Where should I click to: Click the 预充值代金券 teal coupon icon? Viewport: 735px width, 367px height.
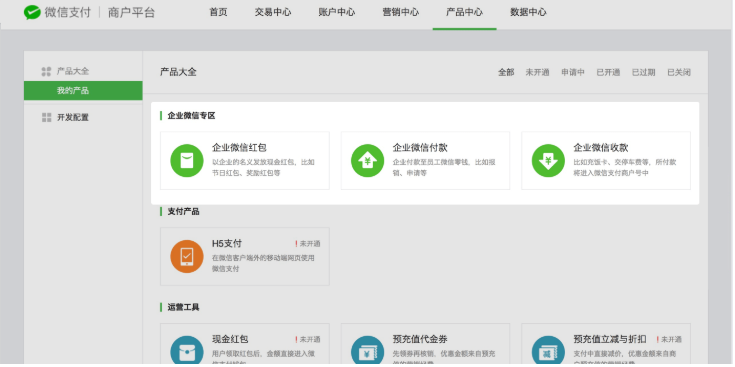(x=368, y=351)
